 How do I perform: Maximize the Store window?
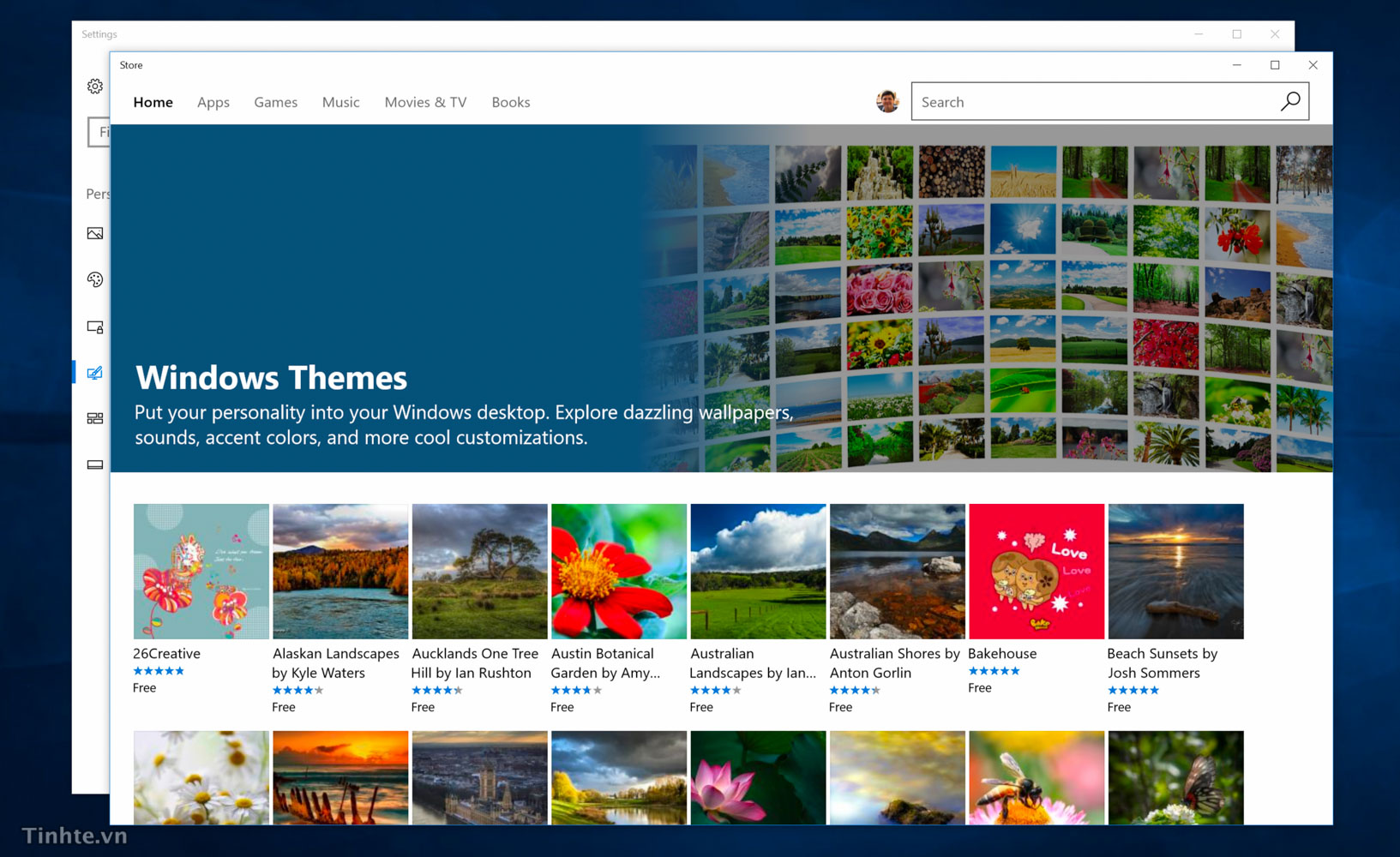point(1275,65)
